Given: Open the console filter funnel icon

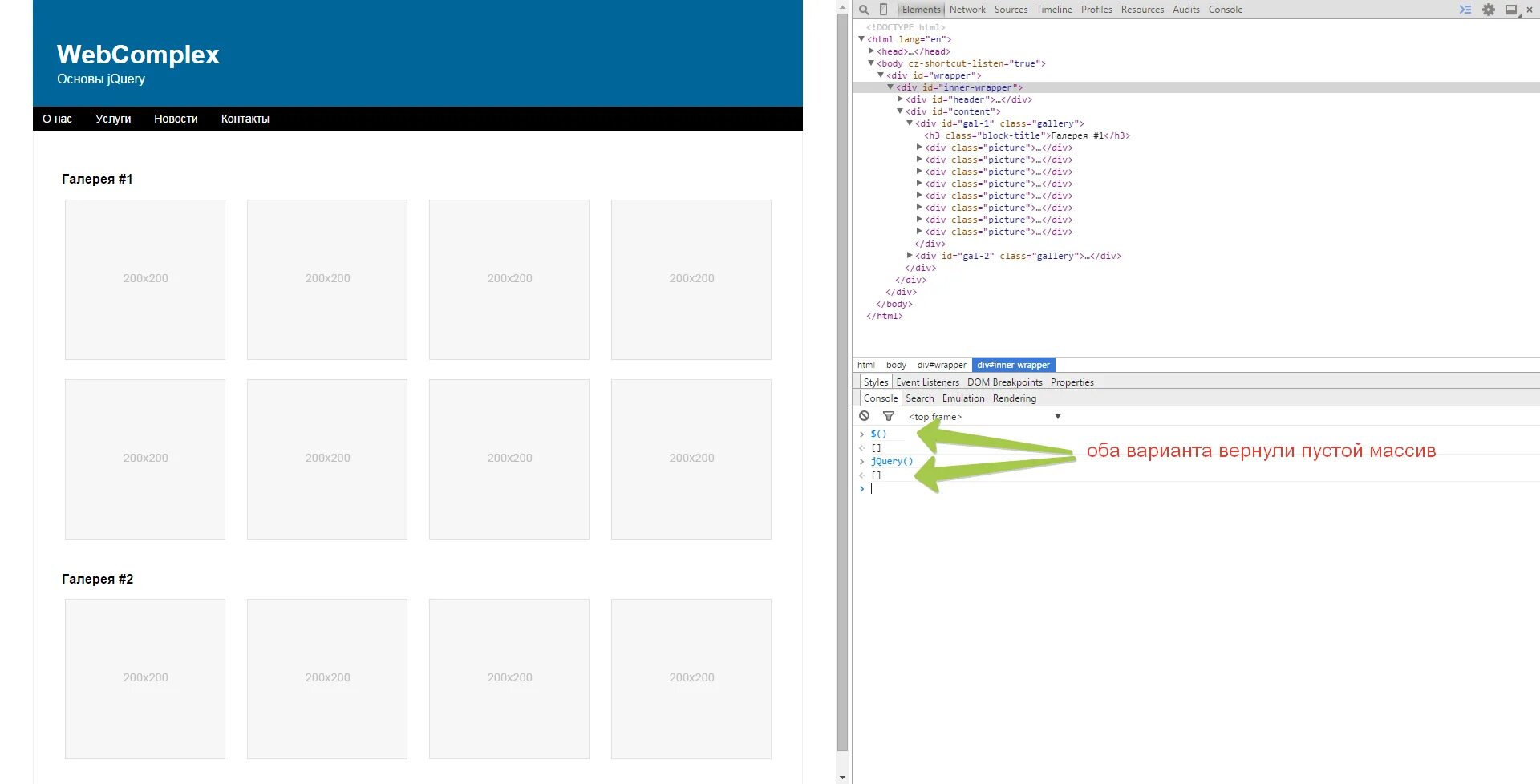Looking at the screenshot, I should point(889,416).
